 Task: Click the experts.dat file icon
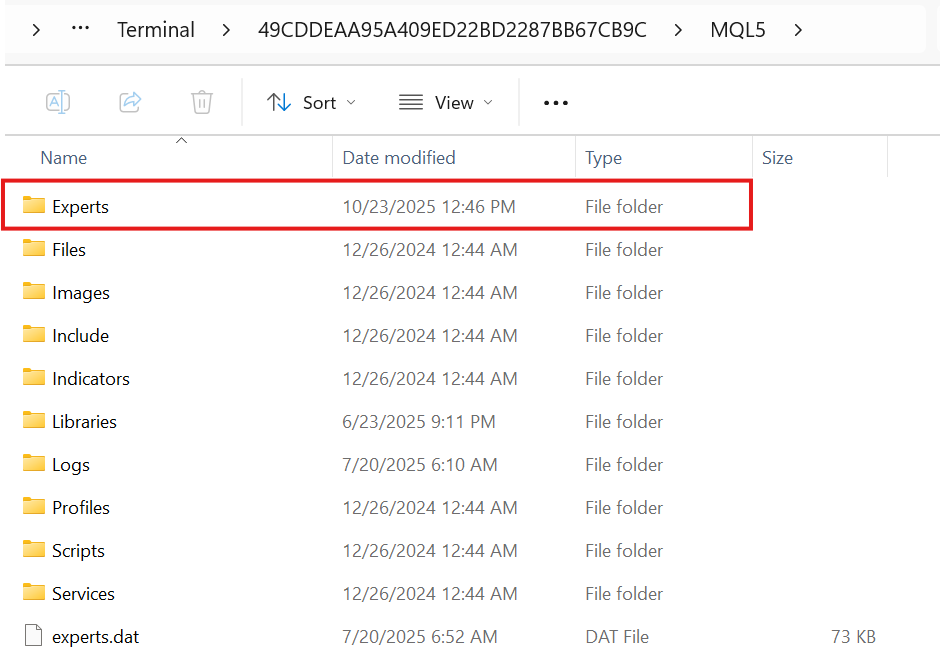click(x=31, y=636)
